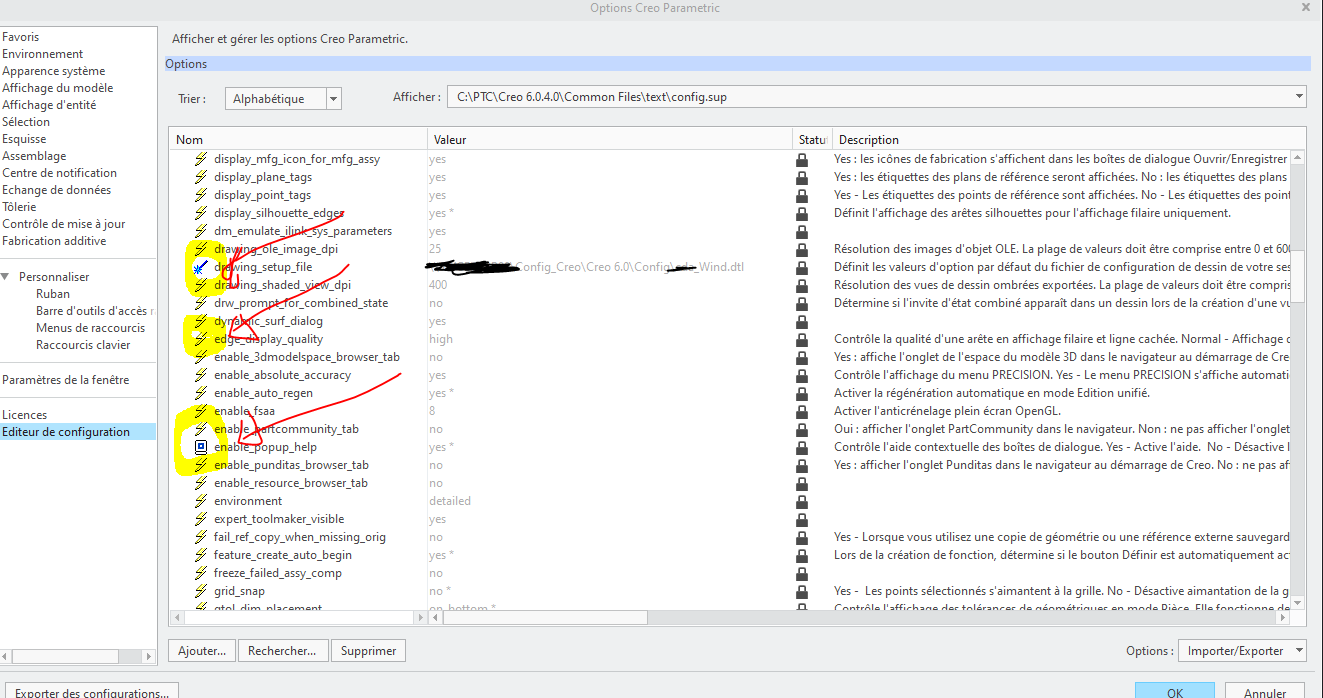Image resolution: width=1323 pixels, height=698 pixels.
Task: Click the enable_popup_help icon
Action: (x=203, y=446)
